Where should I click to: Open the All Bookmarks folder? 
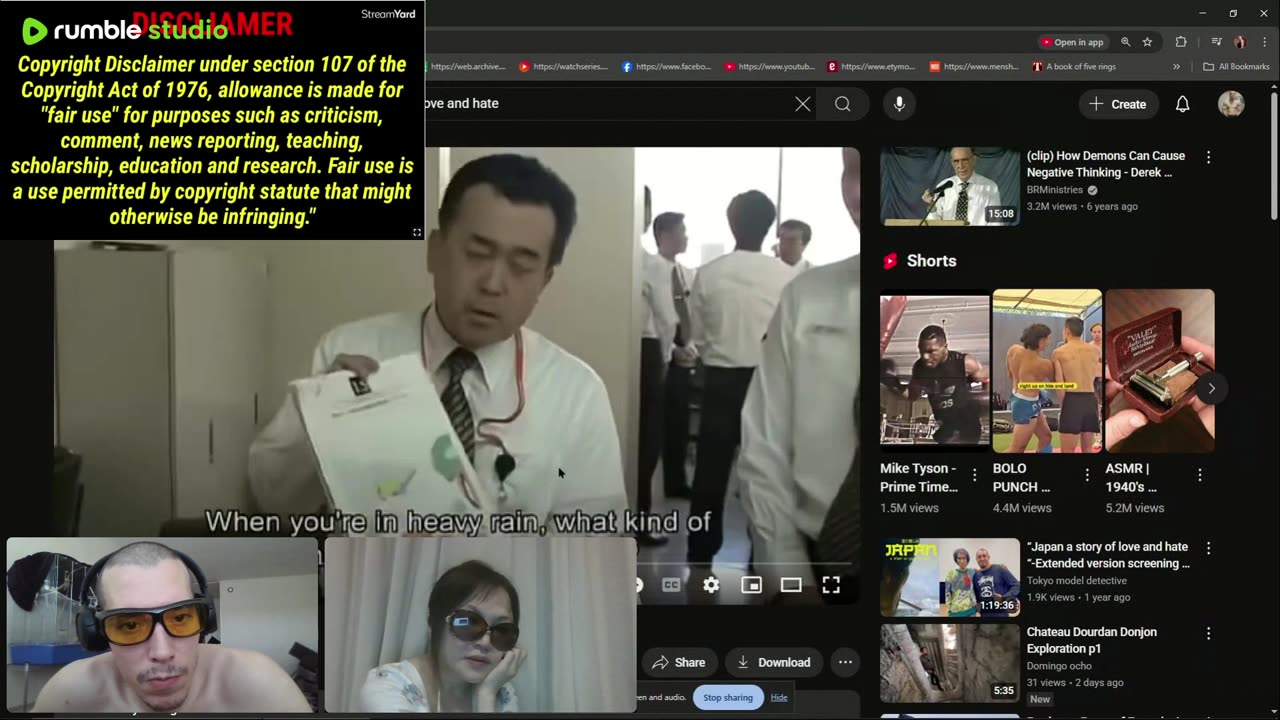1236,67
